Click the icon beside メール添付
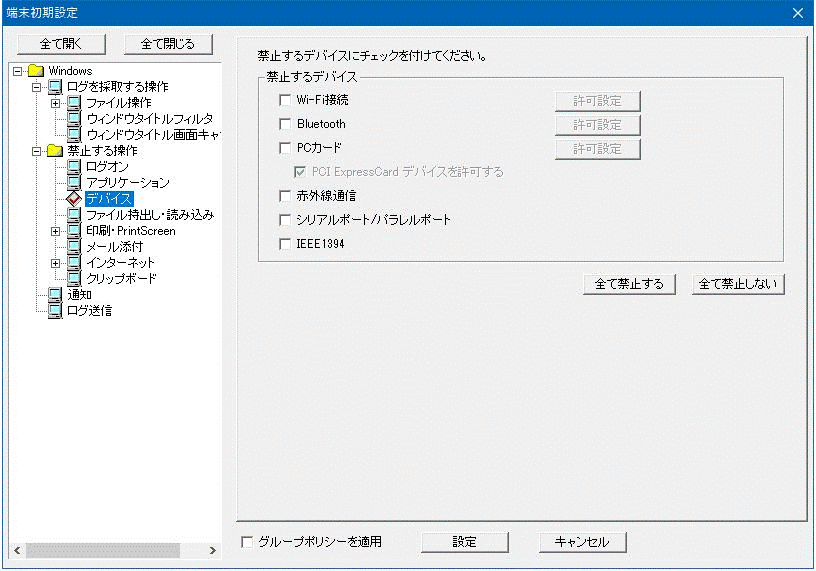 click(x=74, y=247)
